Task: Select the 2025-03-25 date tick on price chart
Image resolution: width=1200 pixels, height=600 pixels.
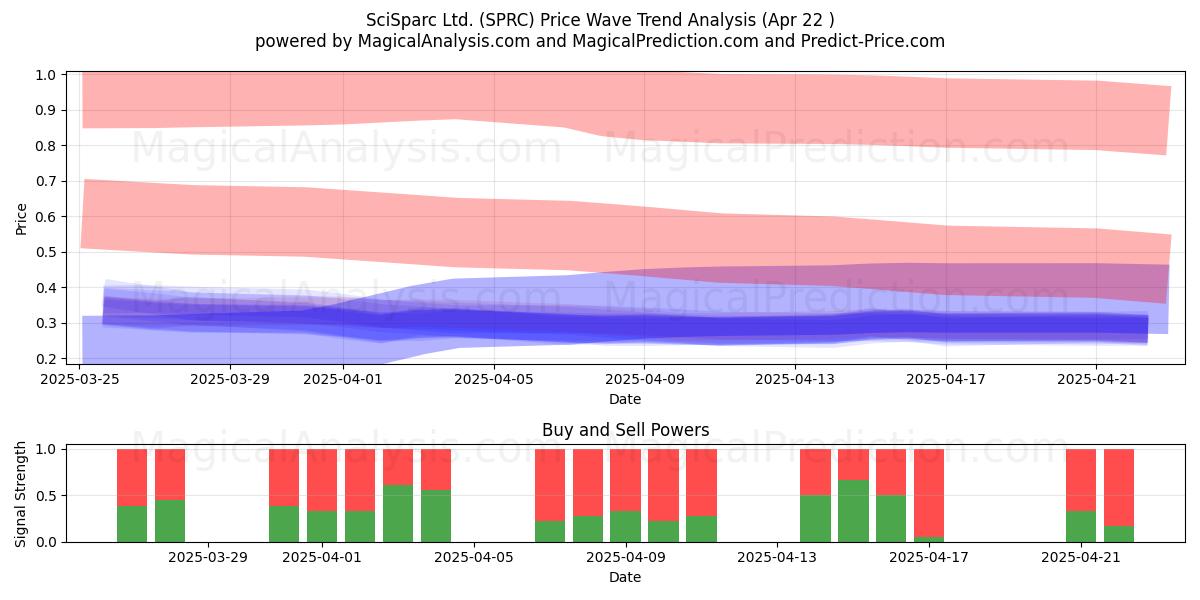Action: click(x=80, y=379)
